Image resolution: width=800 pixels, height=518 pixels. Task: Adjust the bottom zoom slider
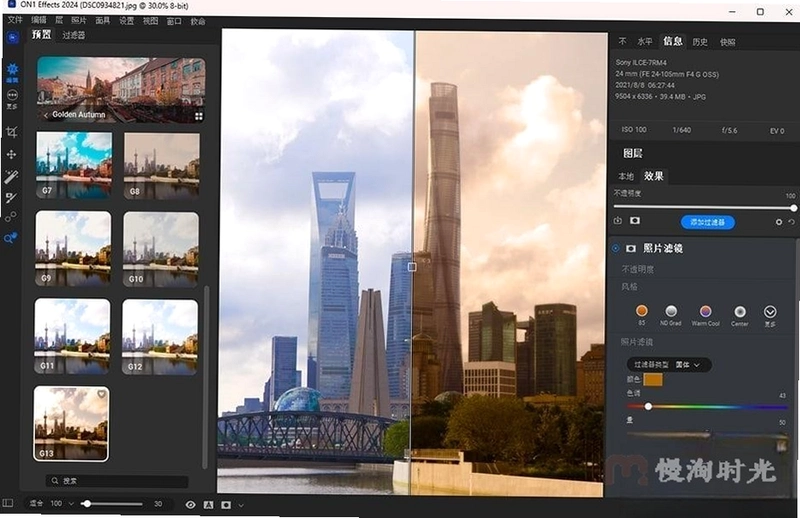tap(113, 504)
